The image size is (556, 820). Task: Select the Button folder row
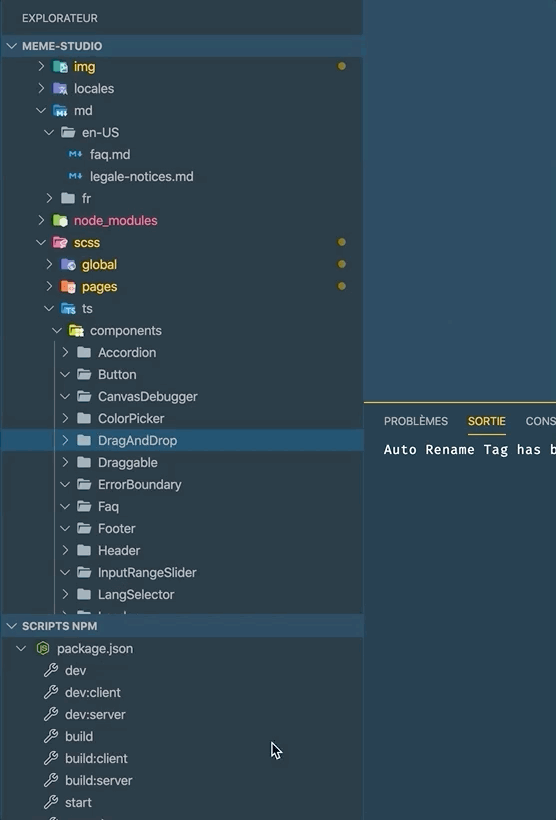[x=182, y=374]
